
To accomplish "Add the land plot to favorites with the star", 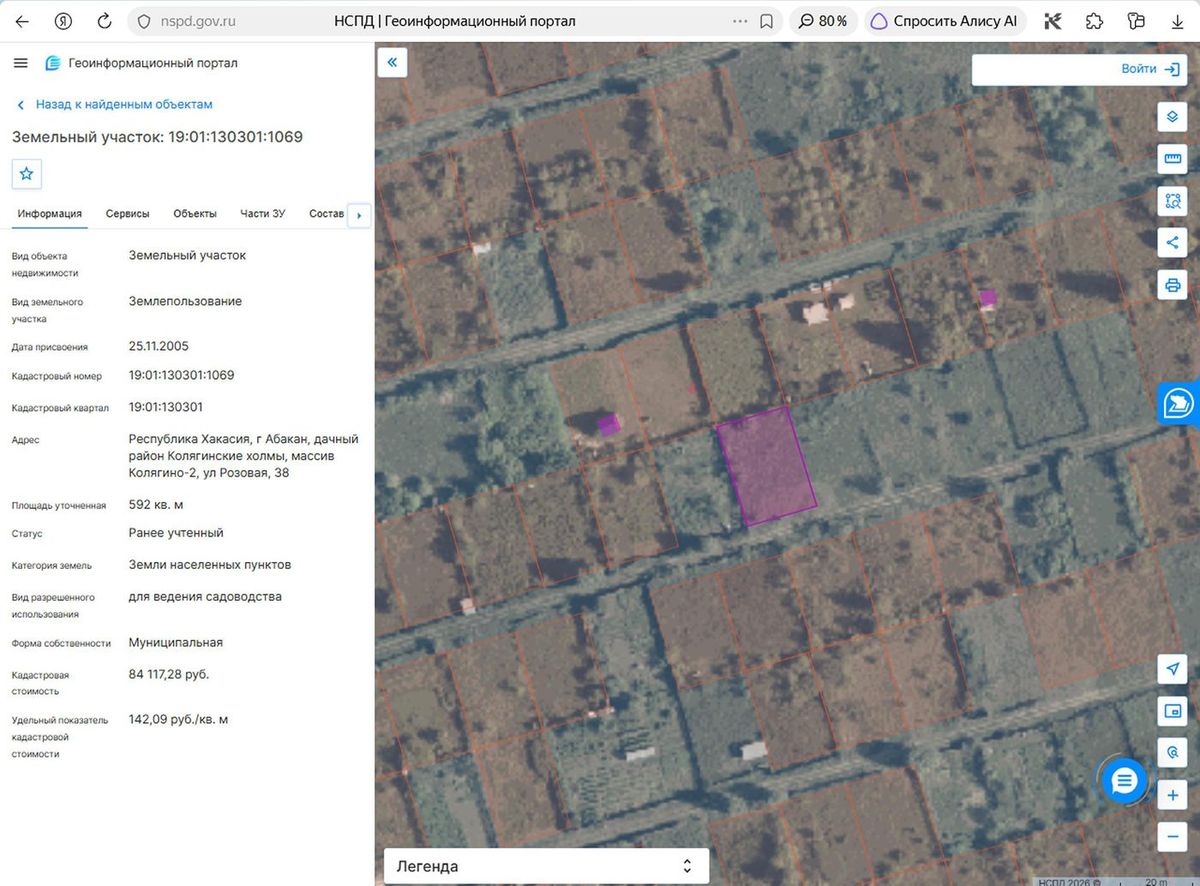I will pyautogui.click(x=27, y=174).
